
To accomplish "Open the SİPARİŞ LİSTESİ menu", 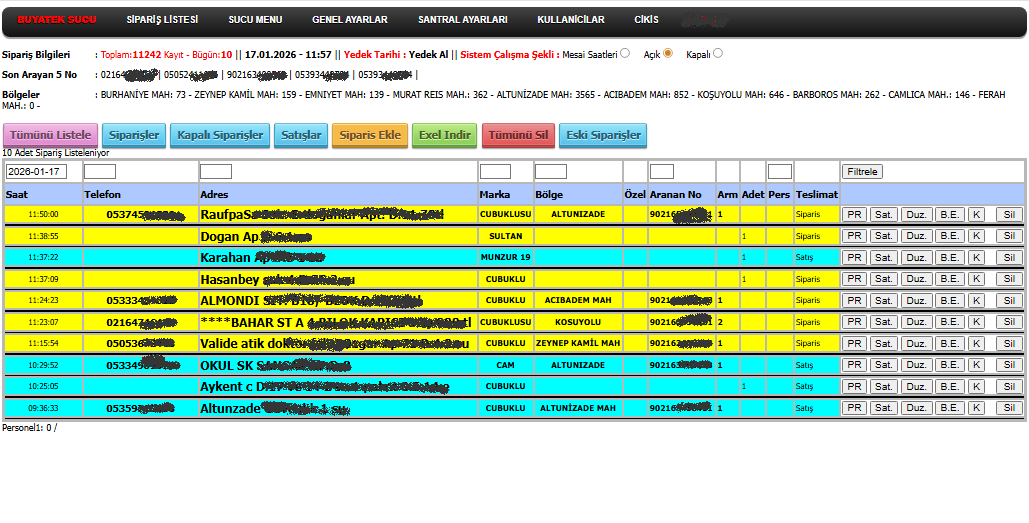I will tap(162, 20).
